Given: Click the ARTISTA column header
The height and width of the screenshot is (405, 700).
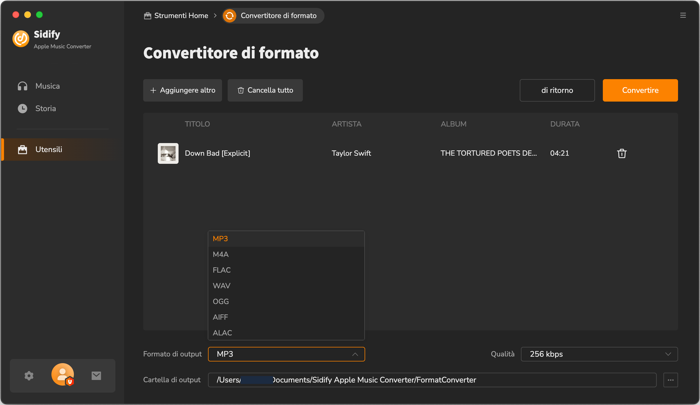Looking at the screenshot, I should tap(346, 124).
